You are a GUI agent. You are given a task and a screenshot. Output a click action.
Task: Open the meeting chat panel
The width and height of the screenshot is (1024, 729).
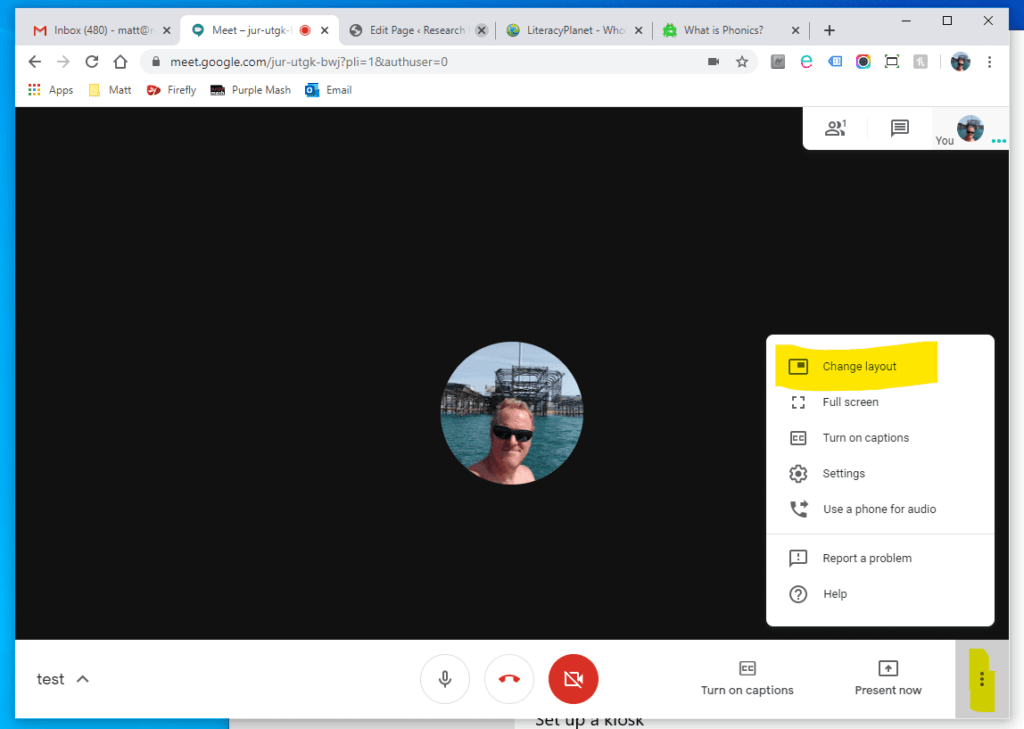point(899,128)
